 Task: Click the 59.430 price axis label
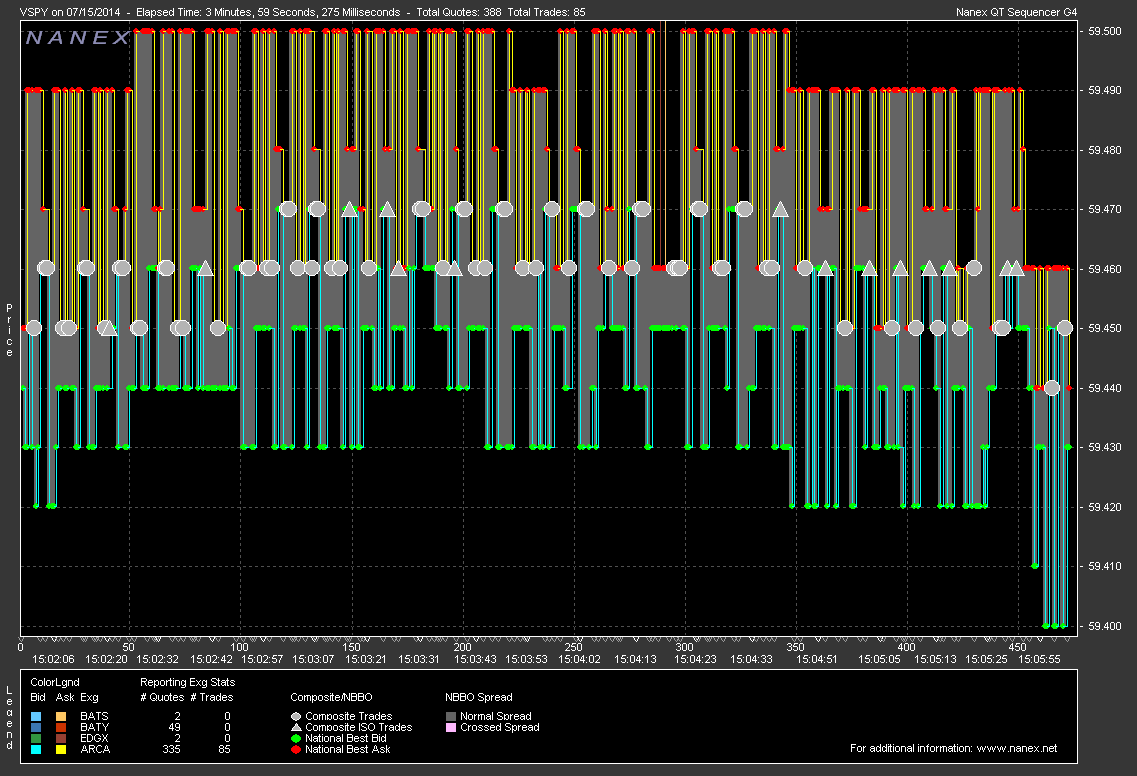click(1104, 447)
